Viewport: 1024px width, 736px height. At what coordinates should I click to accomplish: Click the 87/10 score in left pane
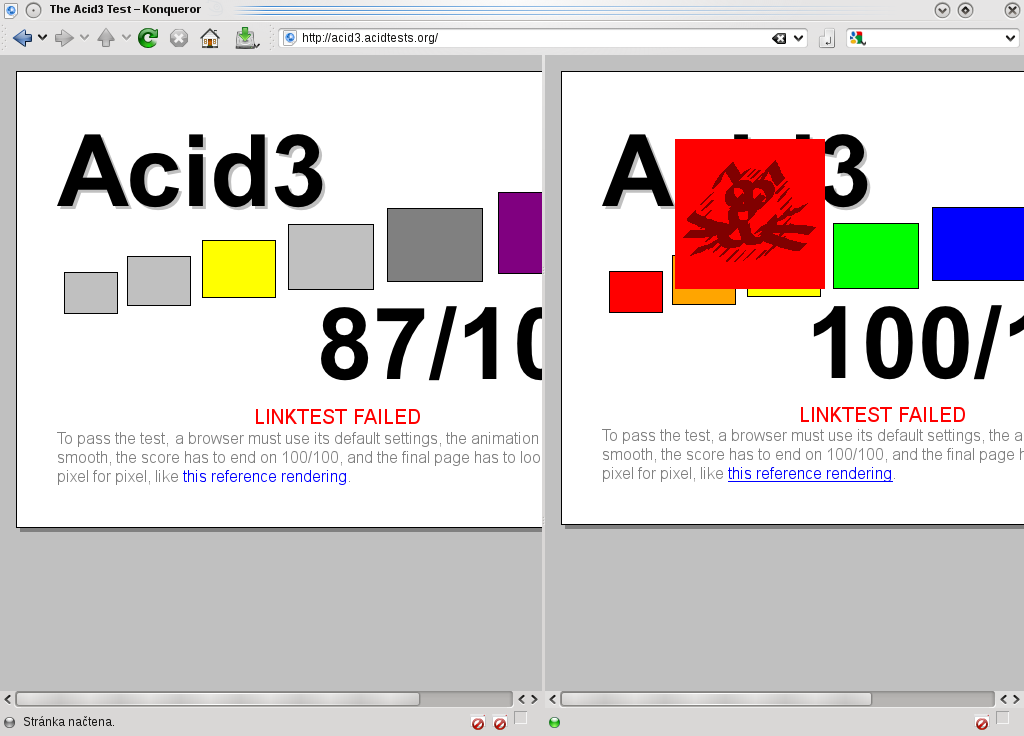coord(431,344)
